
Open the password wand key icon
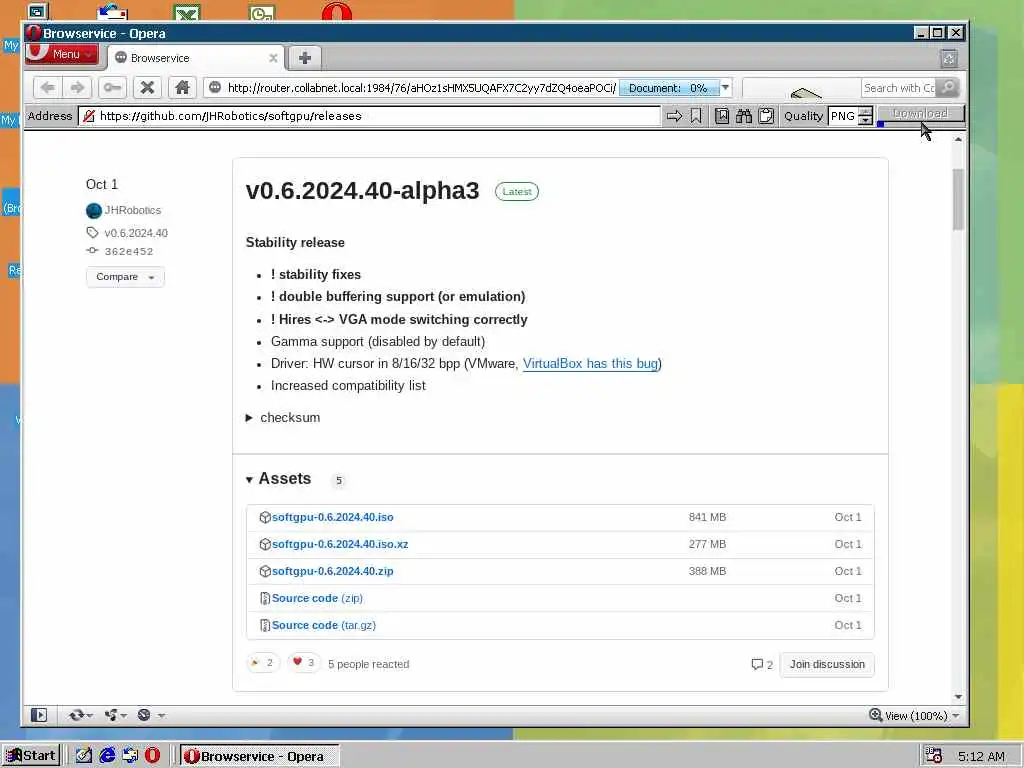click(x=112, y=87)
